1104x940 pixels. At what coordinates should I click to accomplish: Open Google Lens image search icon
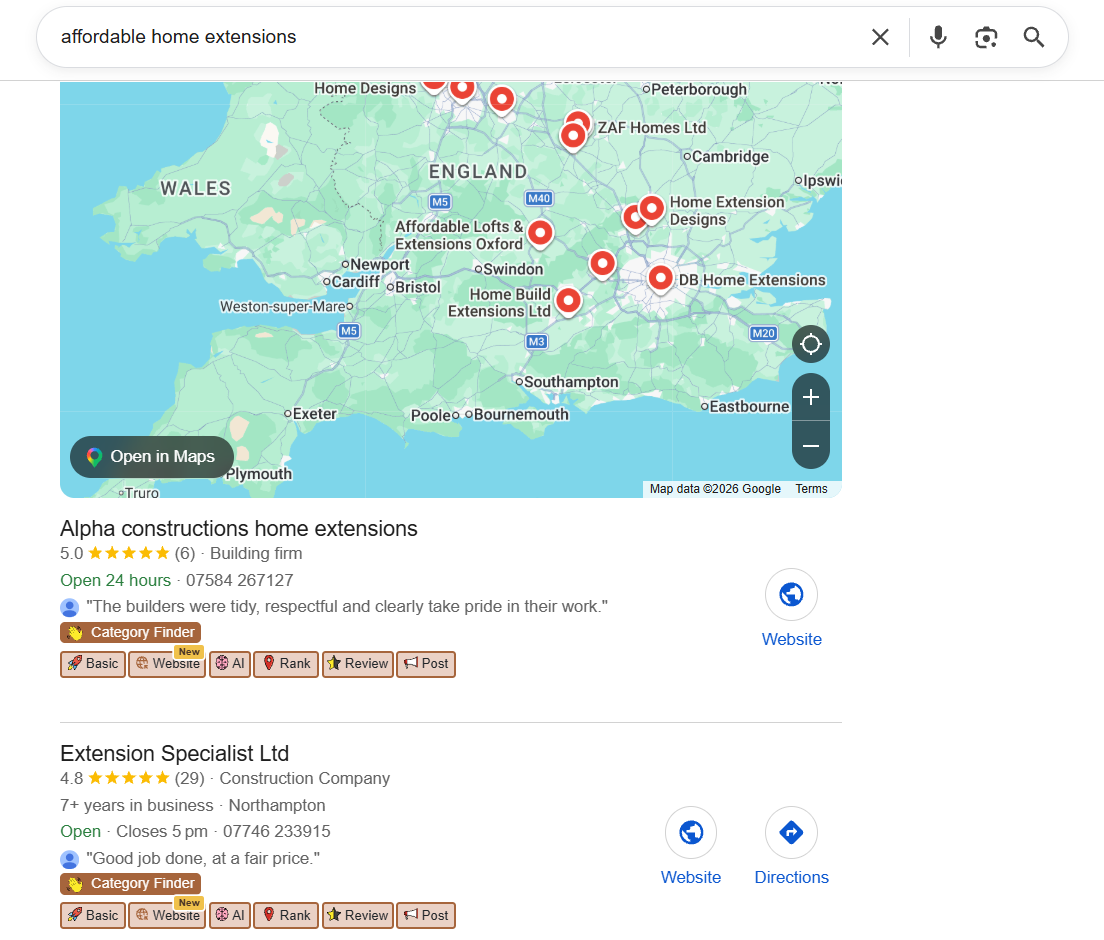coord(986,37)
